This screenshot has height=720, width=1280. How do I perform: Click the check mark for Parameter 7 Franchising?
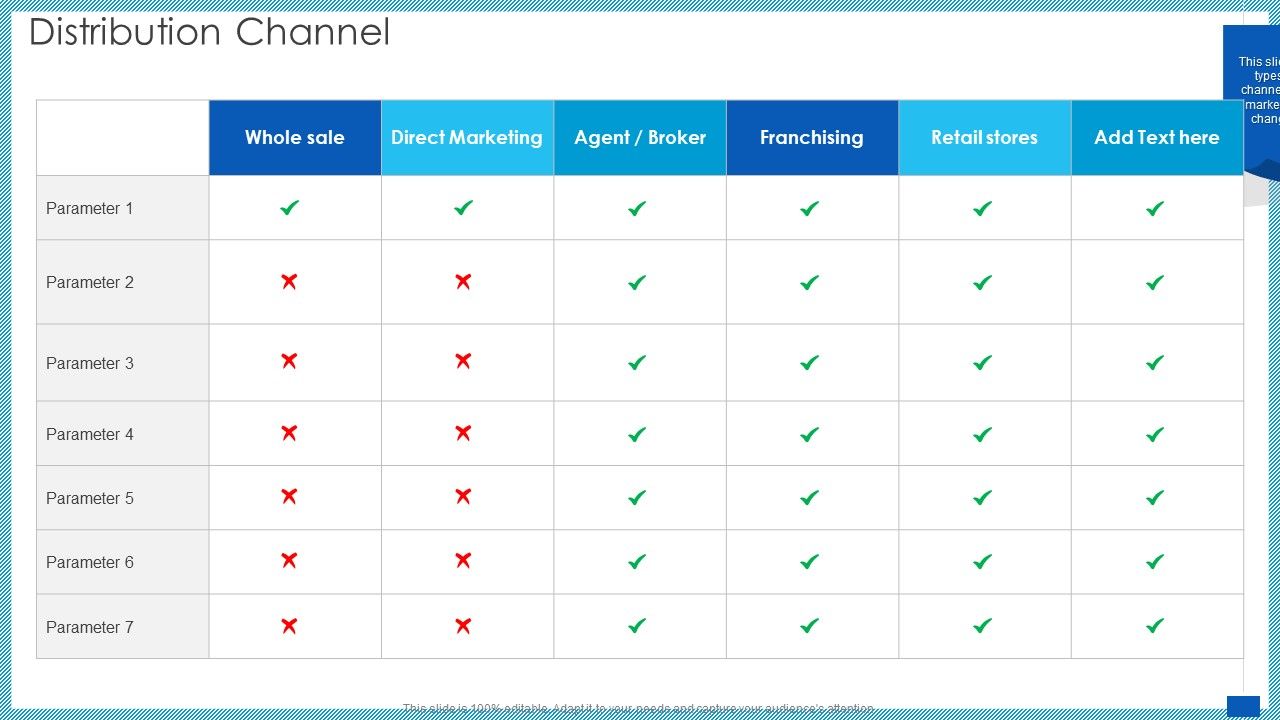click(810, 626)
